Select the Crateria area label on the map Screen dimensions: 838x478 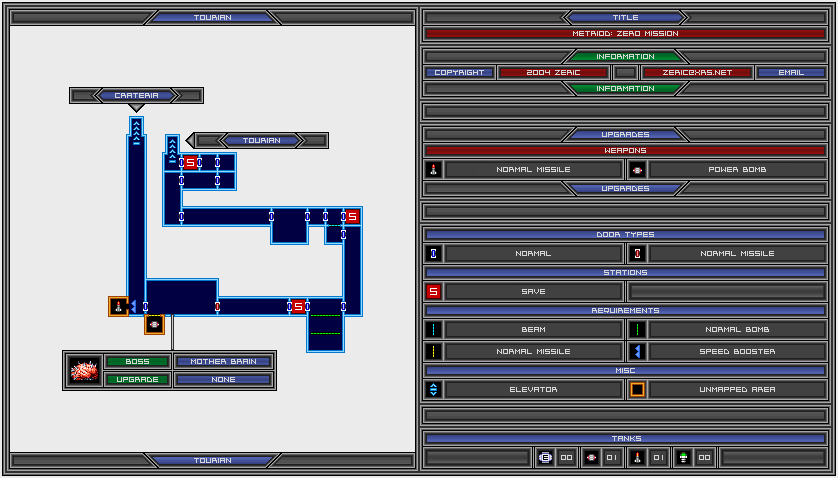[x=136, y=95]
